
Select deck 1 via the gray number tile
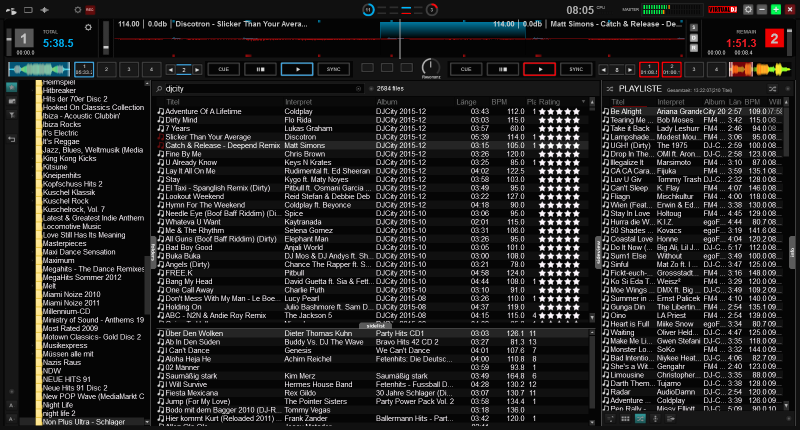[x=24, y=38]
